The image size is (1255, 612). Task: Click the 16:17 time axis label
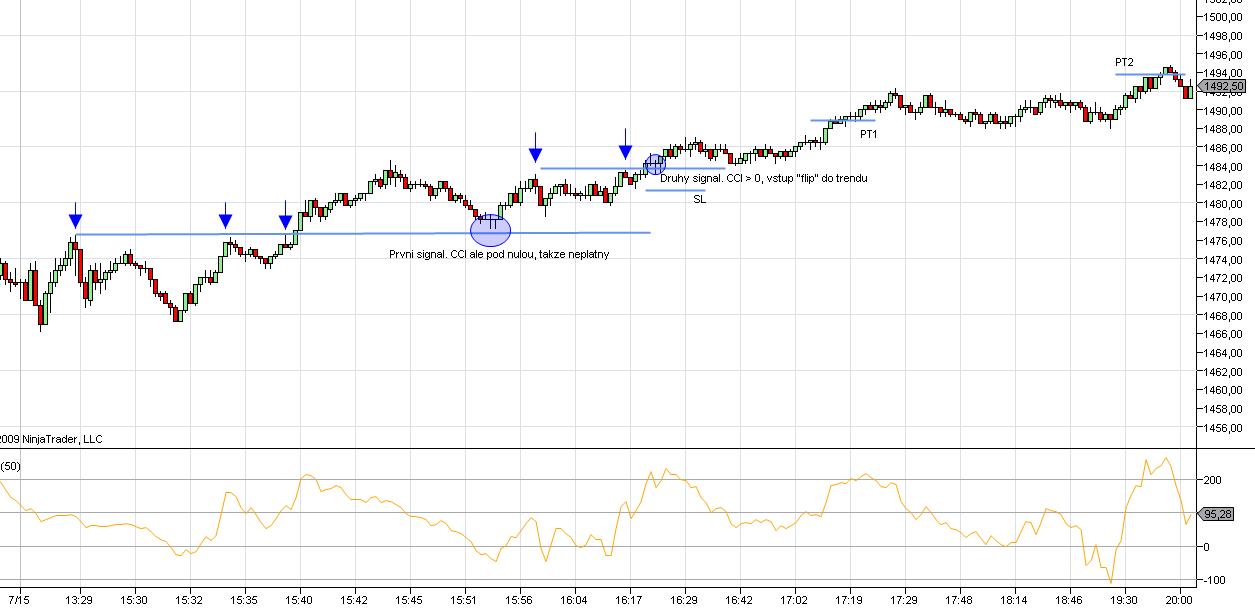pos(629,601)
